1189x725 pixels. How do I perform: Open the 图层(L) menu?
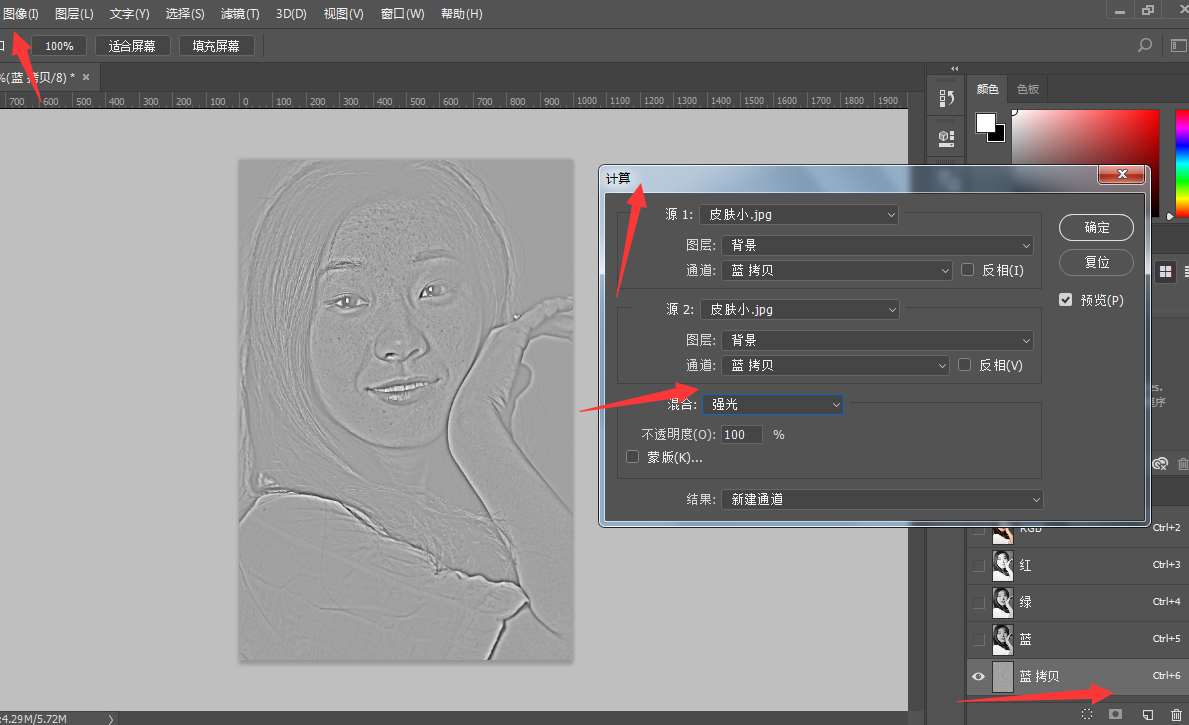pos(74,14)
